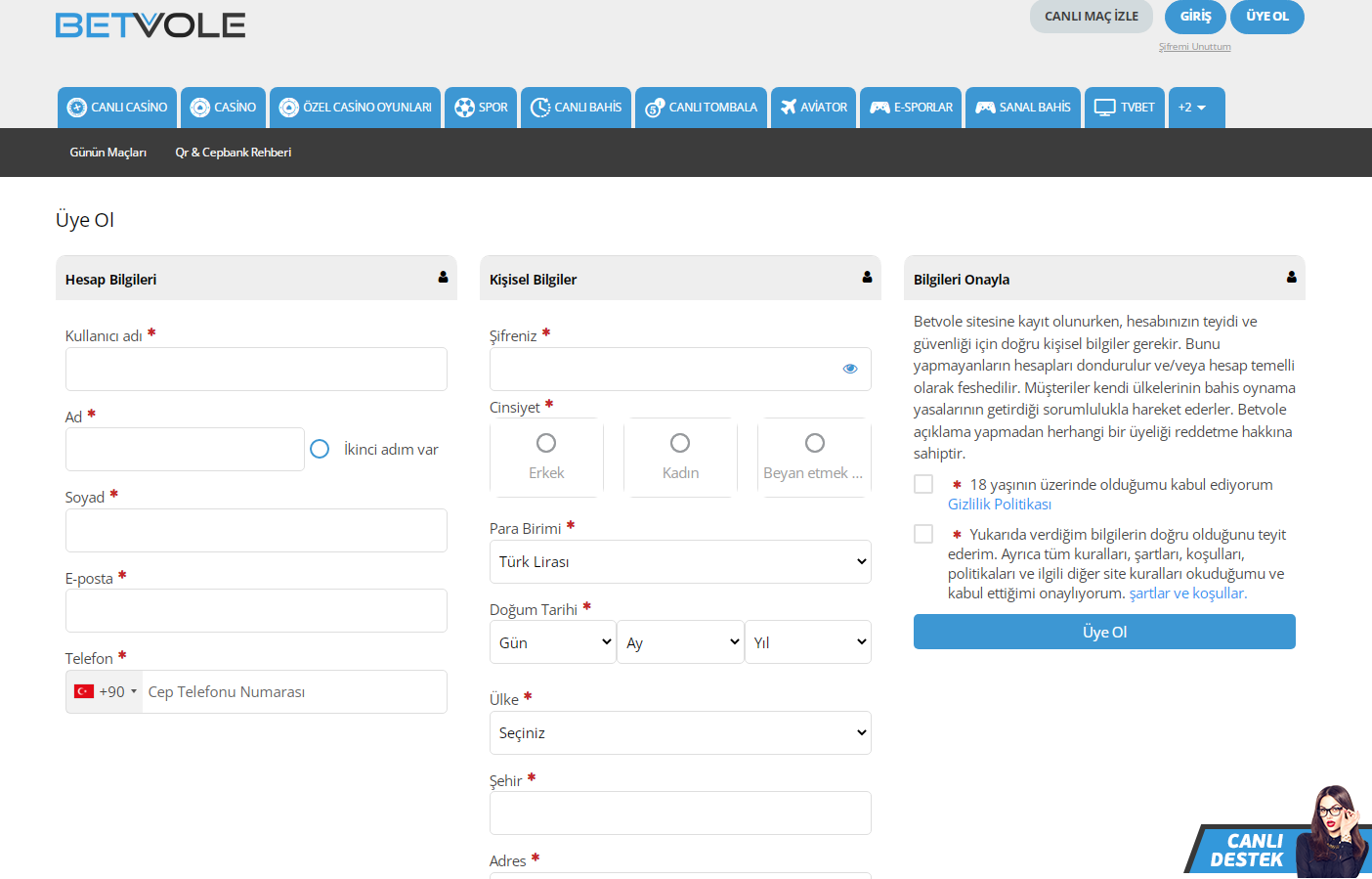Open the Canlı Tombala tab
1372x879 pixels.
[701, 108]
